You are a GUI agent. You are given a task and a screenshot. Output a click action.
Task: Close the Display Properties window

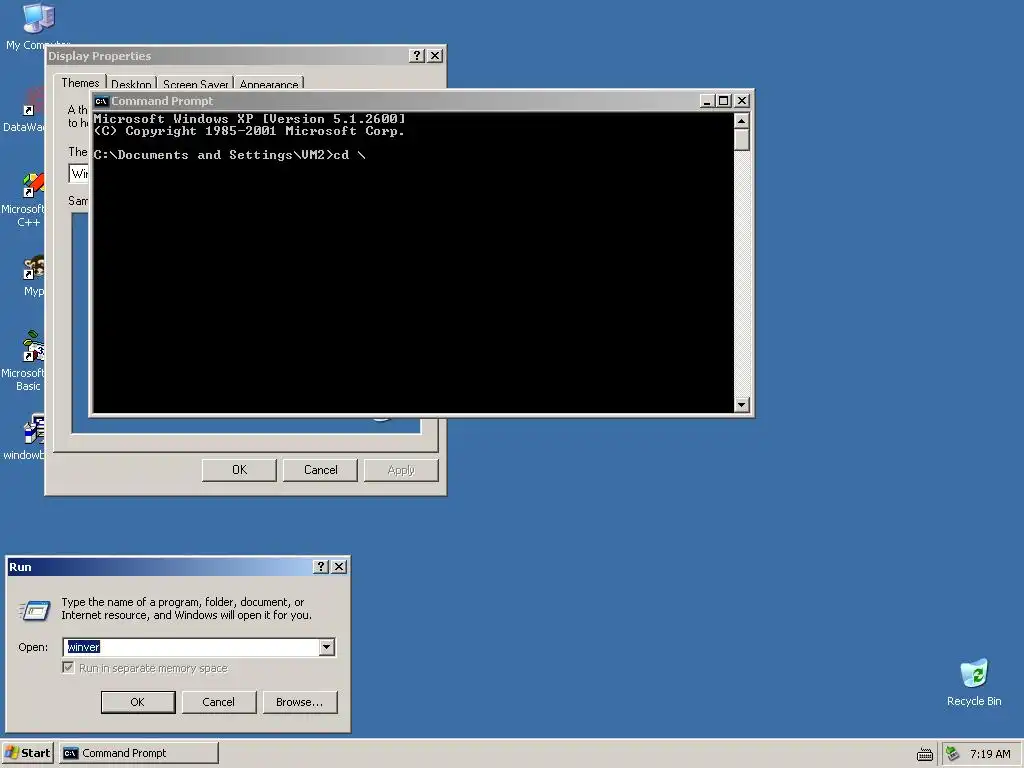[x=435, y=56]
